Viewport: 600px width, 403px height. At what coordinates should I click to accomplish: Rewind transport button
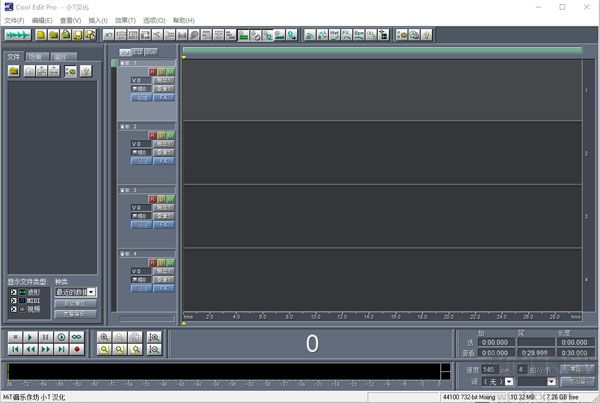tap(30, 349)
